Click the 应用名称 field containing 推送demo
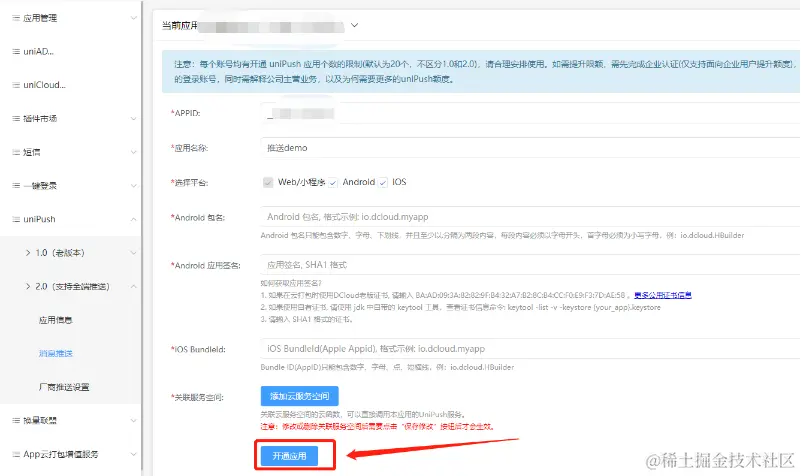Viewport: 801px width, 476px height. 530,148
